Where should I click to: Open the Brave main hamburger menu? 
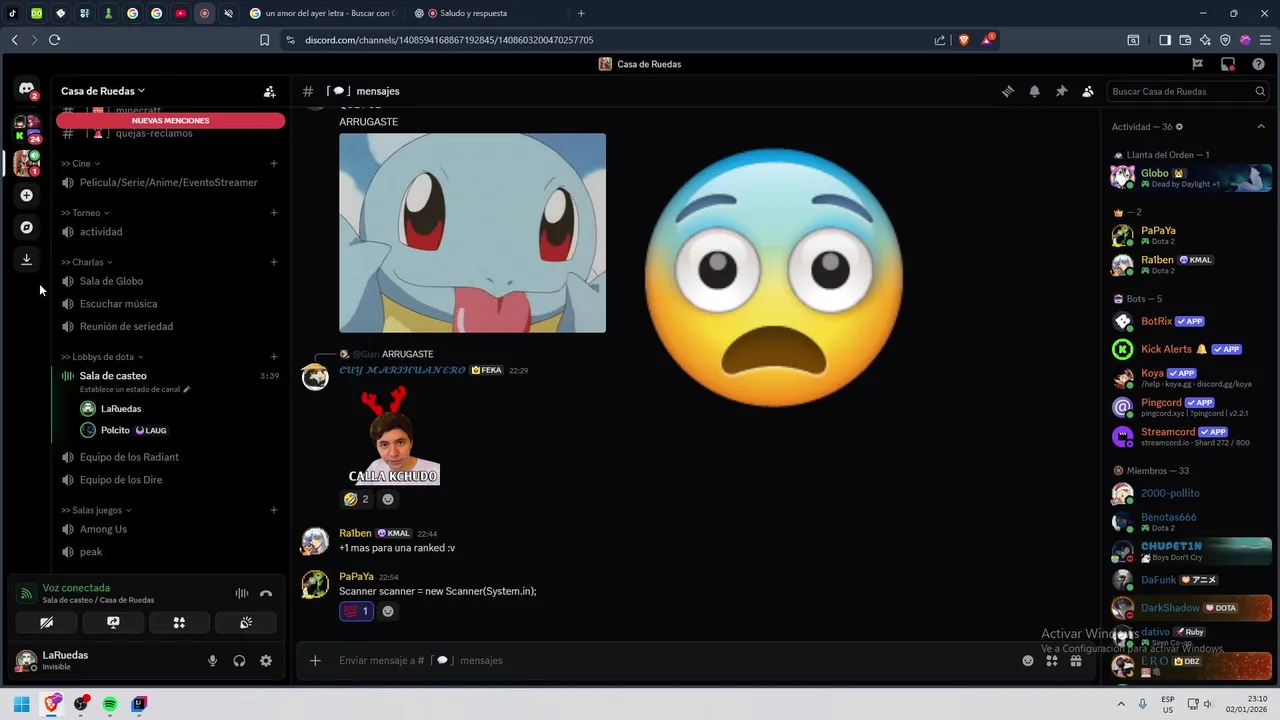click(x=1264, y=40)
